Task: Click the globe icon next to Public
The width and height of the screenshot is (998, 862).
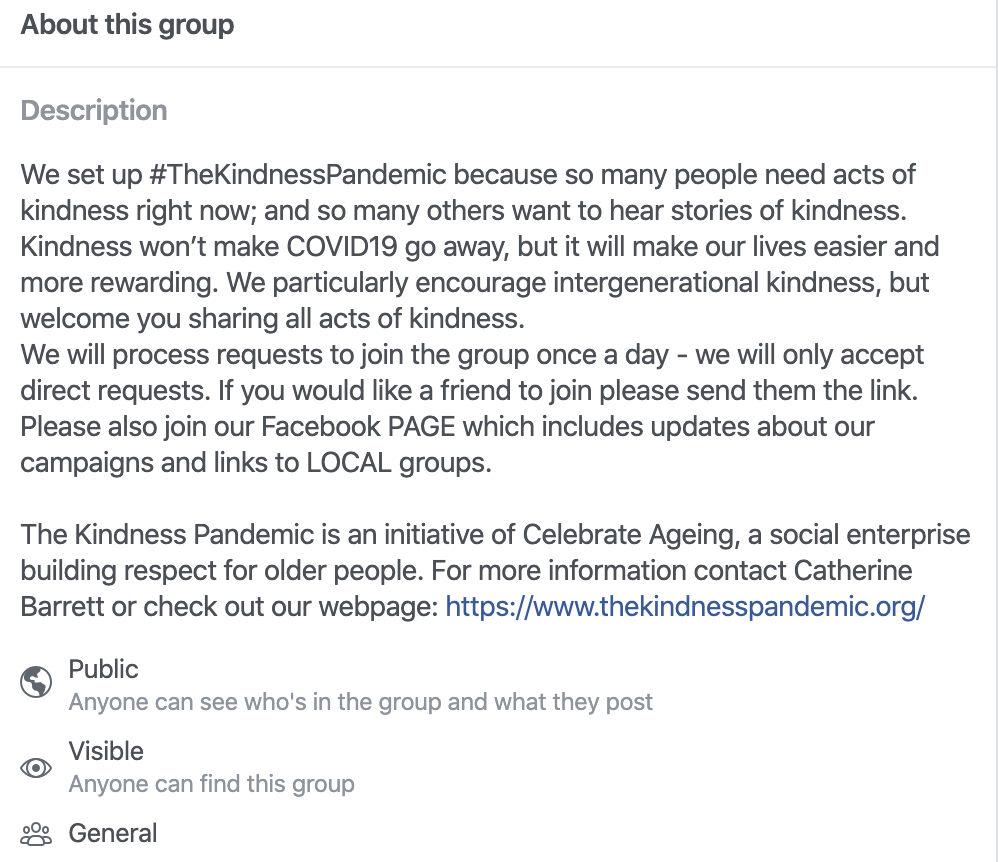Action: [36, 683]
